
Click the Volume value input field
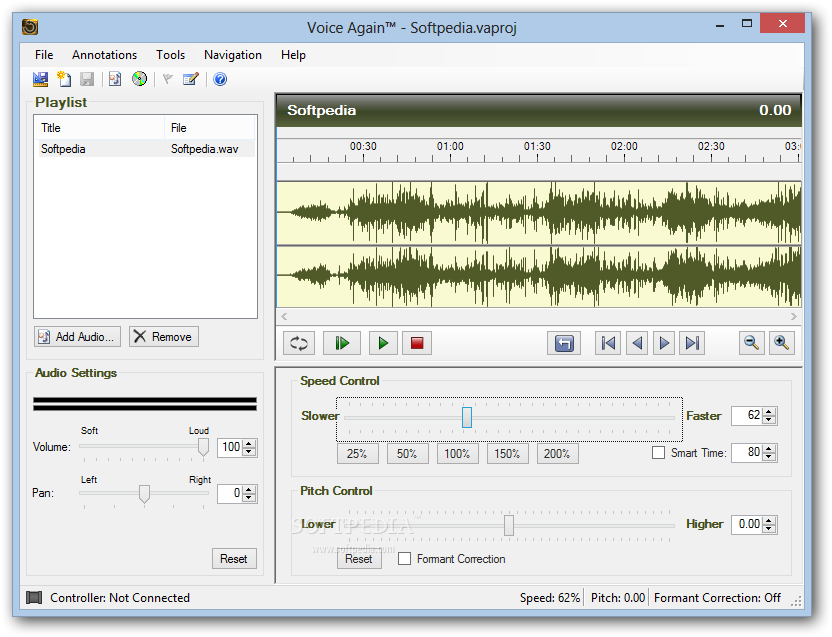pos(230,447)
